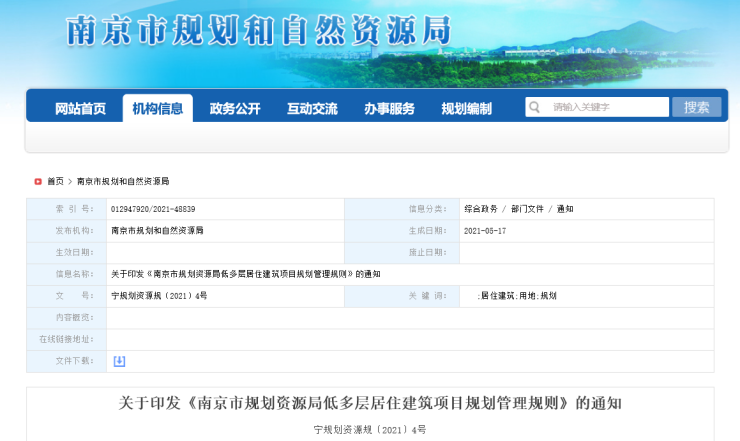Go to 政务公开 section

(x=235, y=109)
